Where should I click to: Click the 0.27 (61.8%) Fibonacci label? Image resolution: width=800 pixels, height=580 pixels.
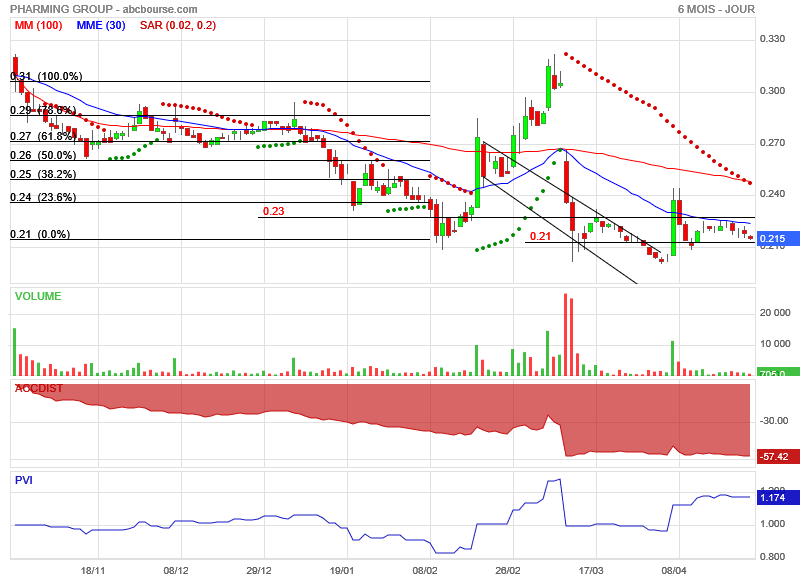point(43,136)
